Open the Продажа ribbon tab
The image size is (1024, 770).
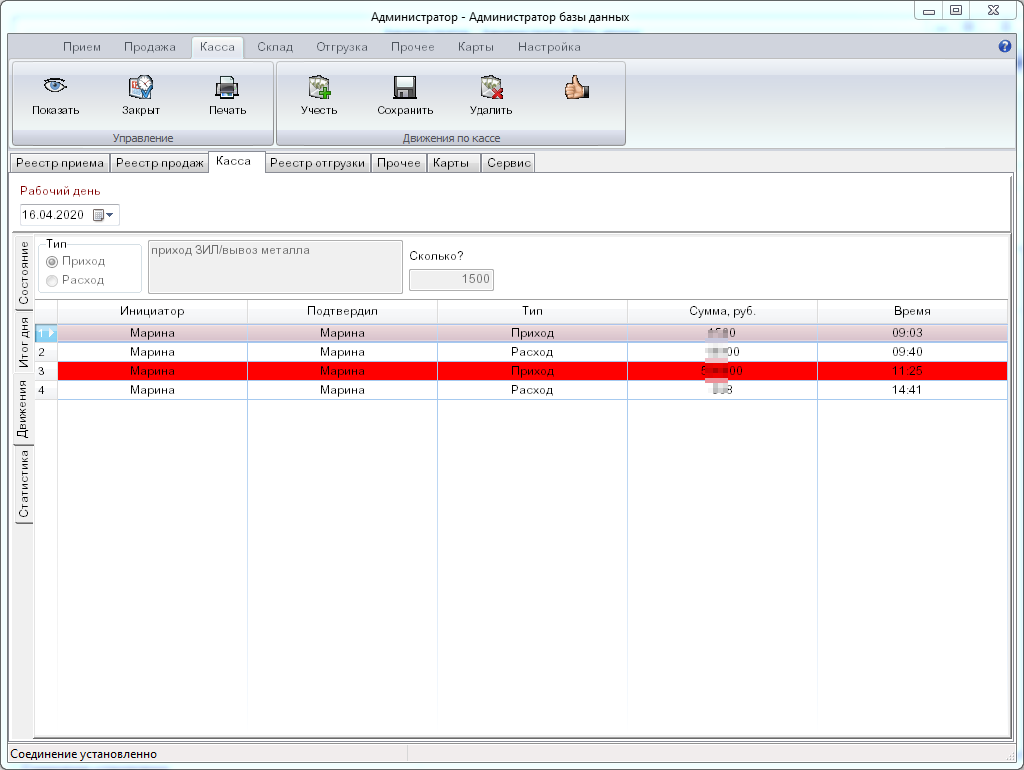[150, 47]
